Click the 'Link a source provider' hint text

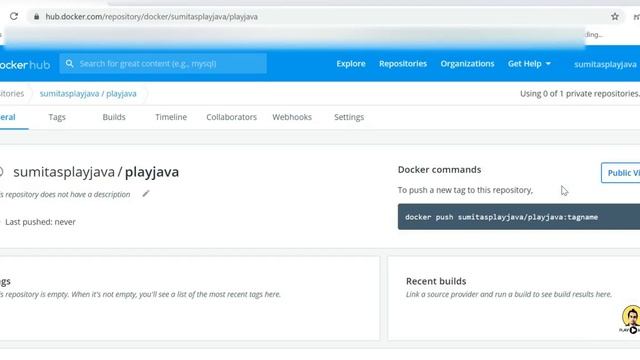509,294
